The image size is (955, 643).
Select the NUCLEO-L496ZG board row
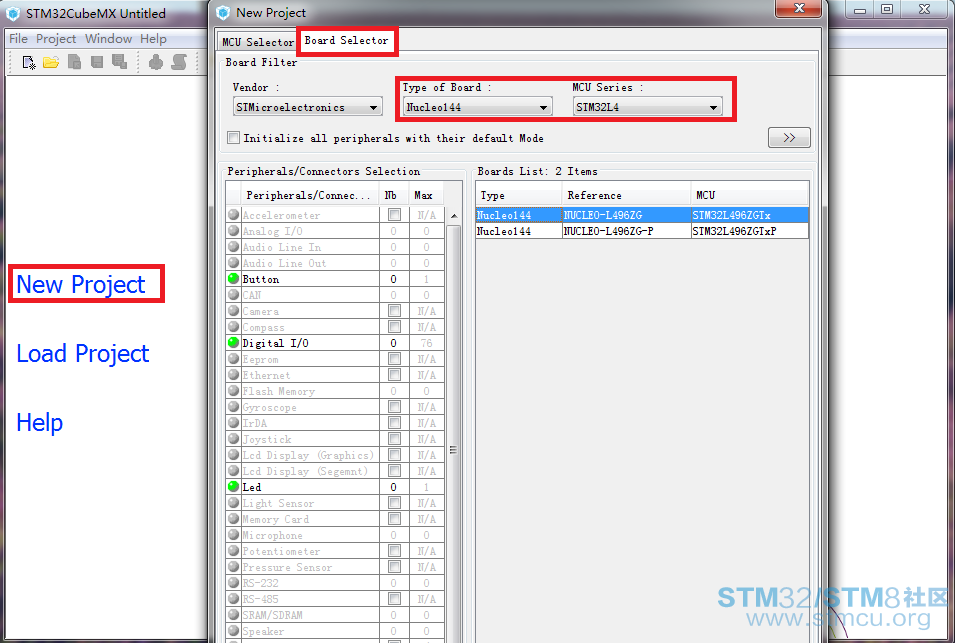tap(642, 215)
